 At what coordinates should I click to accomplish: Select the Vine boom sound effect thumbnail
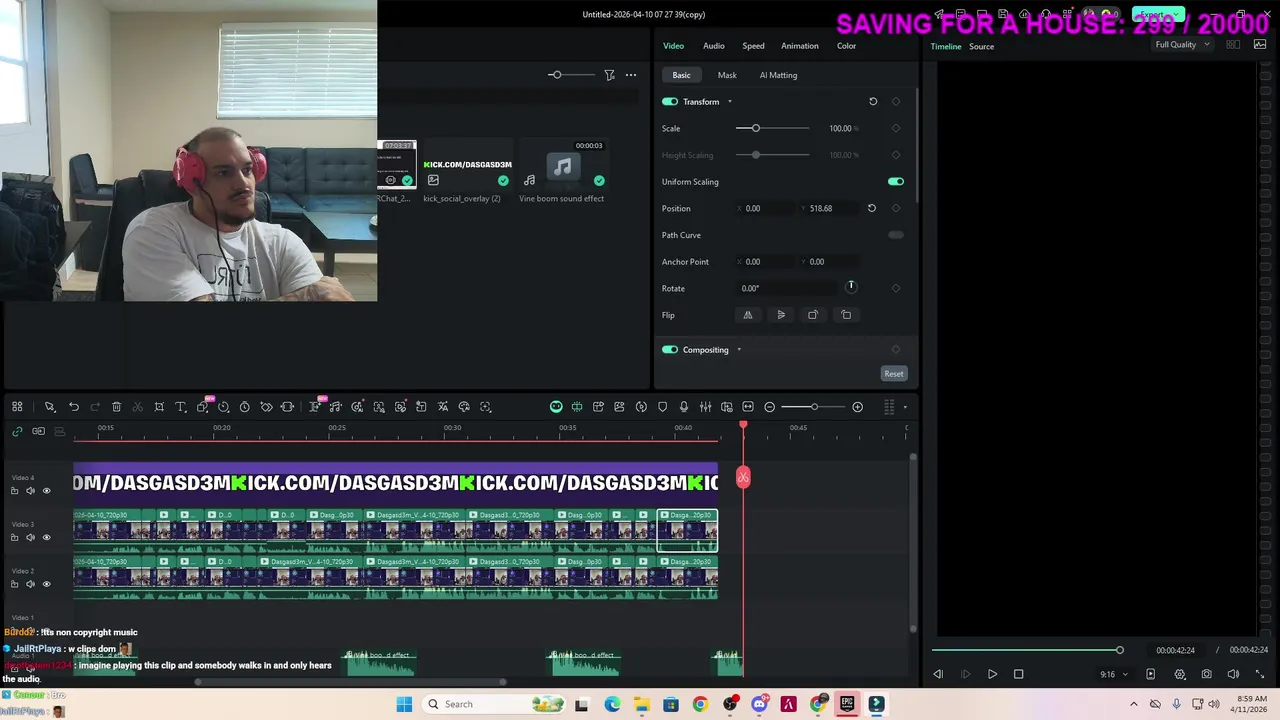(x=562, y=165)
